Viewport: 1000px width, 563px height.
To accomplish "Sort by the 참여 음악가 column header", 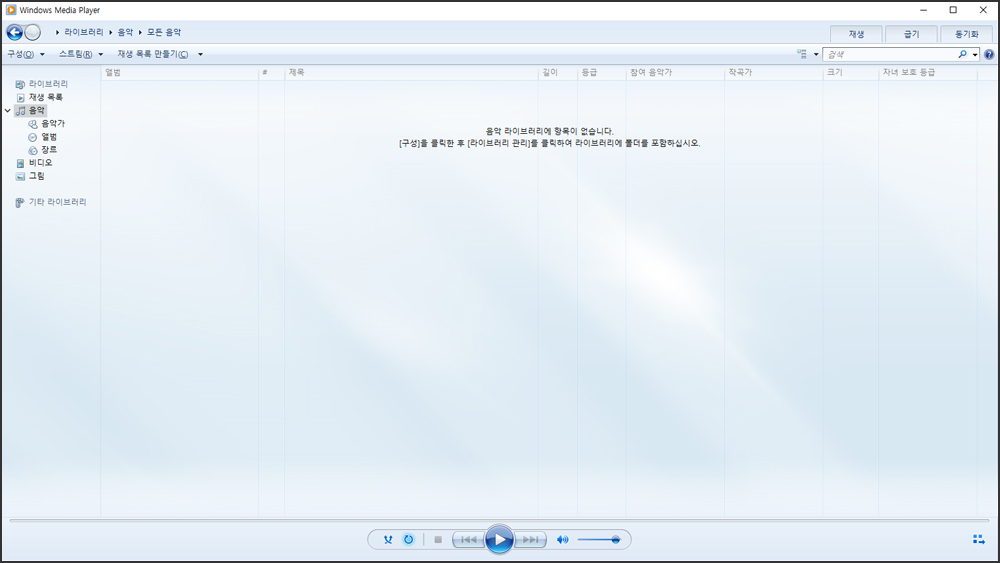I will click(x=675, y=73).
